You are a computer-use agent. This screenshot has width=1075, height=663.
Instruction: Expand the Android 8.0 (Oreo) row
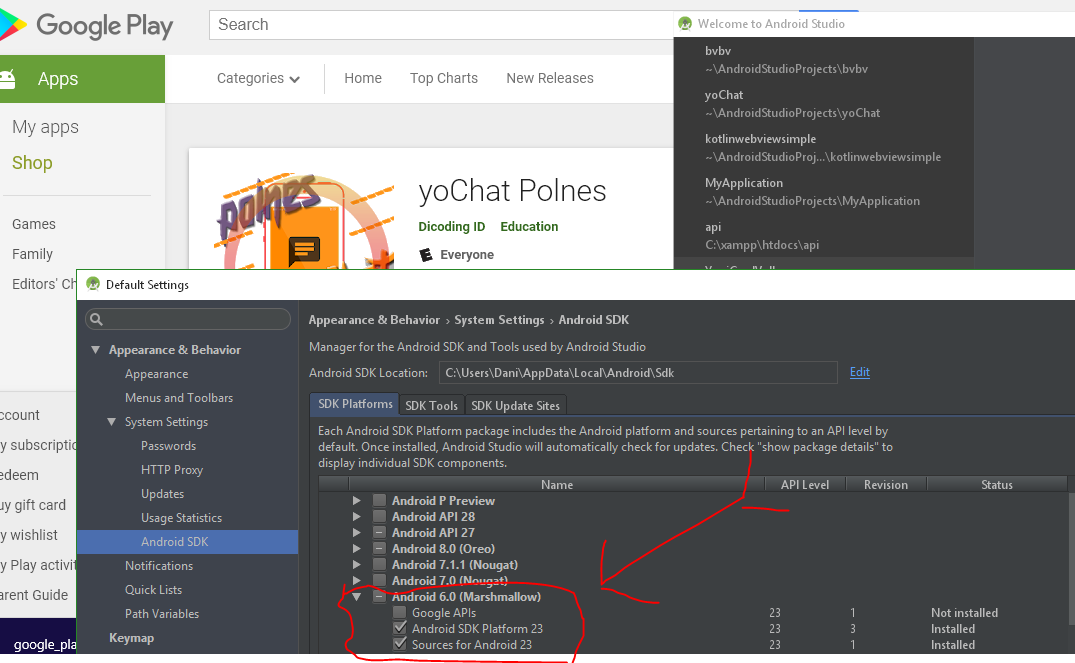pyautogui.click(x=357, y=549)
